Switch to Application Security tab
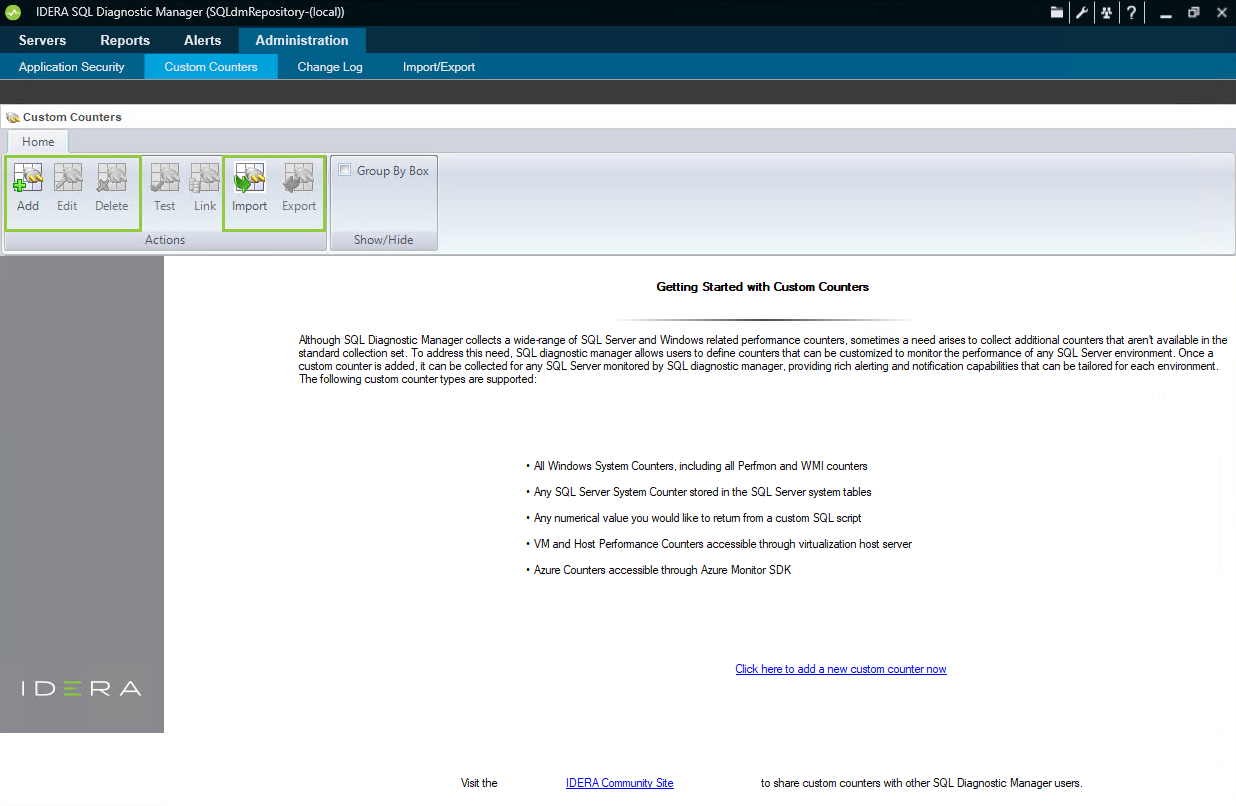The width and height of the screenshot is (1236, 806). [72, 67]
